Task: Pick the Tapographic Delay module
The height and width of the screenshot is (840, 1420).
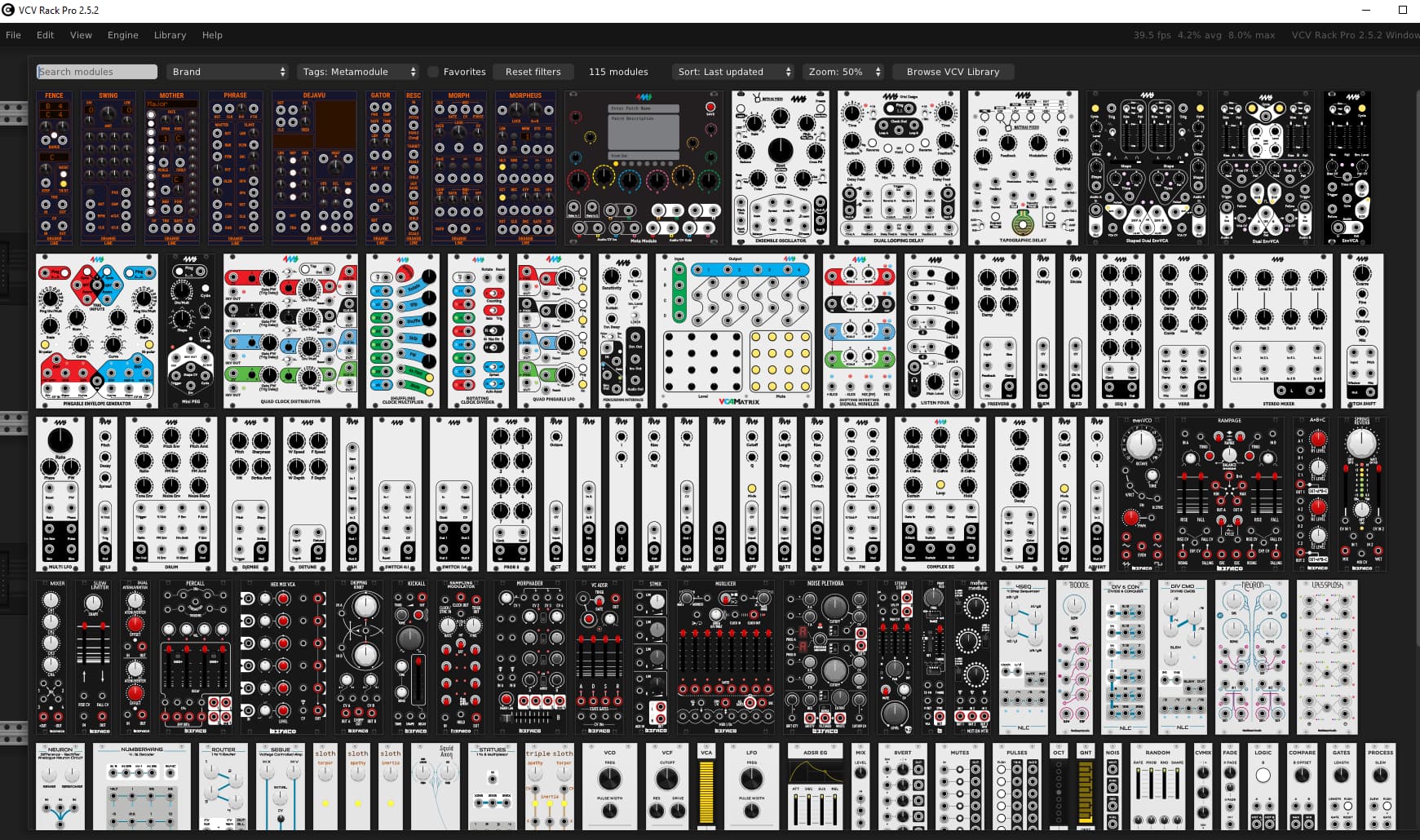Action: [x=1022, y=167]
